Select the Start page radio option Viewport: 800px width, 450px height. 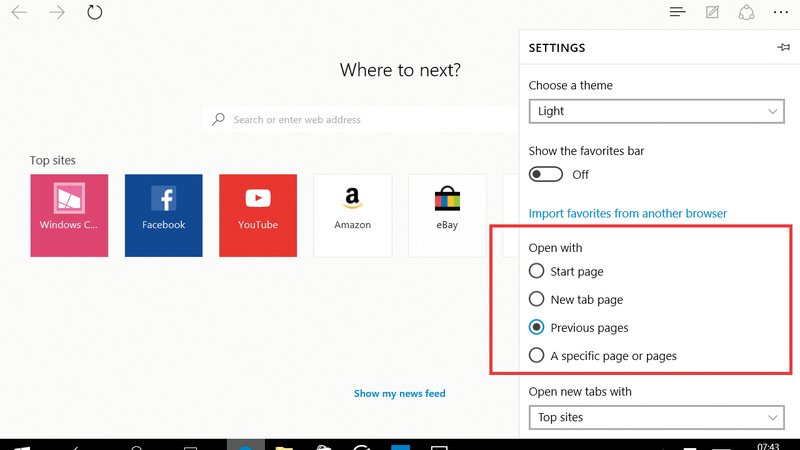pyautogui.click(x=537, y=271)
